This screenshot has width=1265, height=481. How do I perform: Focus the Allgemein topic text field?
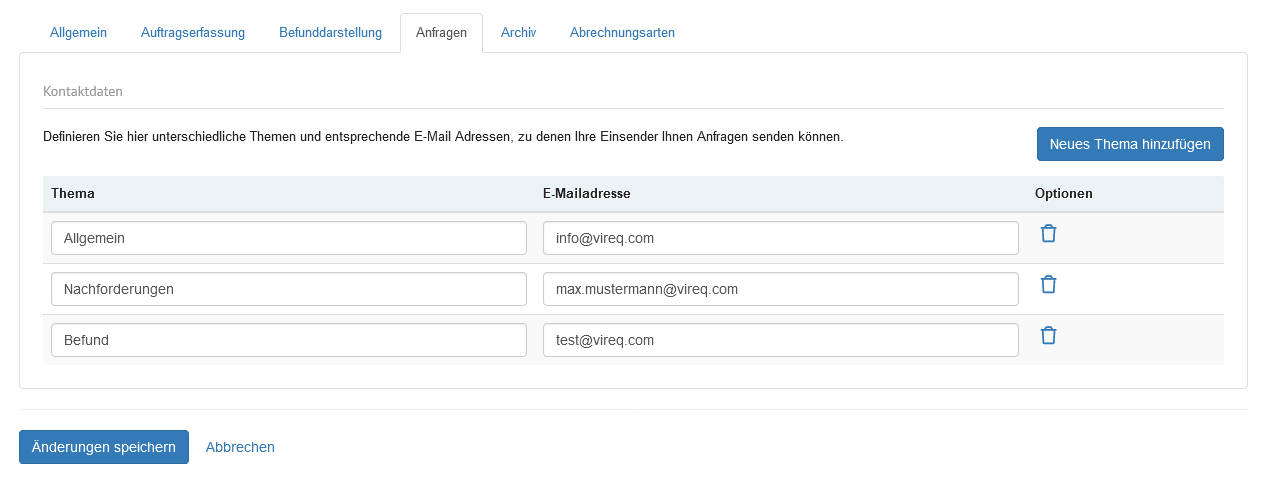point(288,238)
